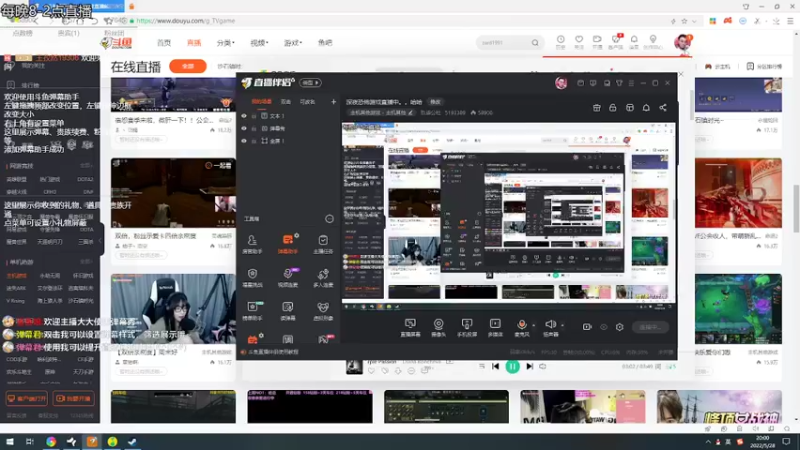Click the right orange button in the danmaku panel
The image size is (800, 450).
(73, 398)
